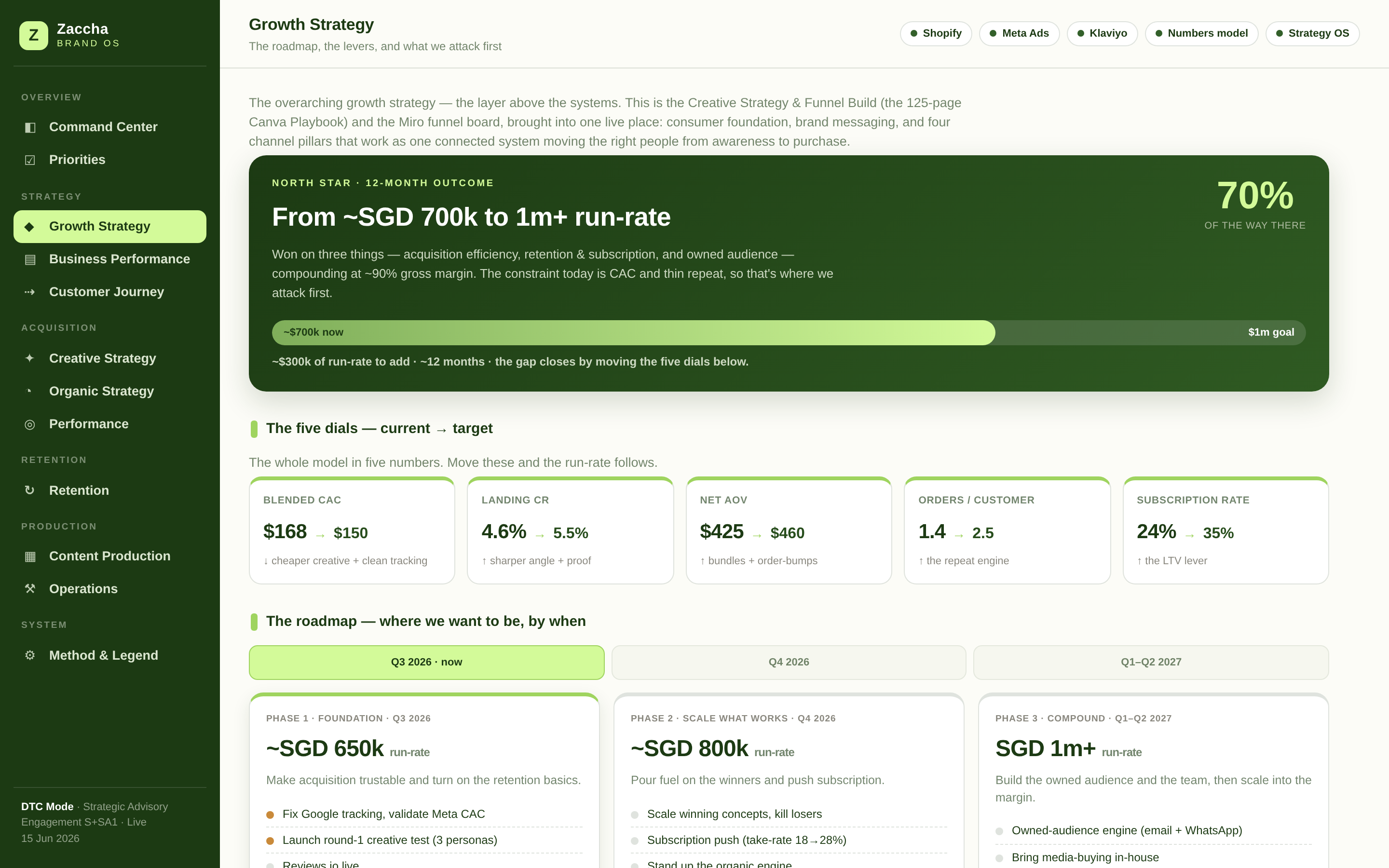Viewport: 1389px width, 868px height.
Task: Open Command Center via its sidebar icon
Action: (30, 127)
